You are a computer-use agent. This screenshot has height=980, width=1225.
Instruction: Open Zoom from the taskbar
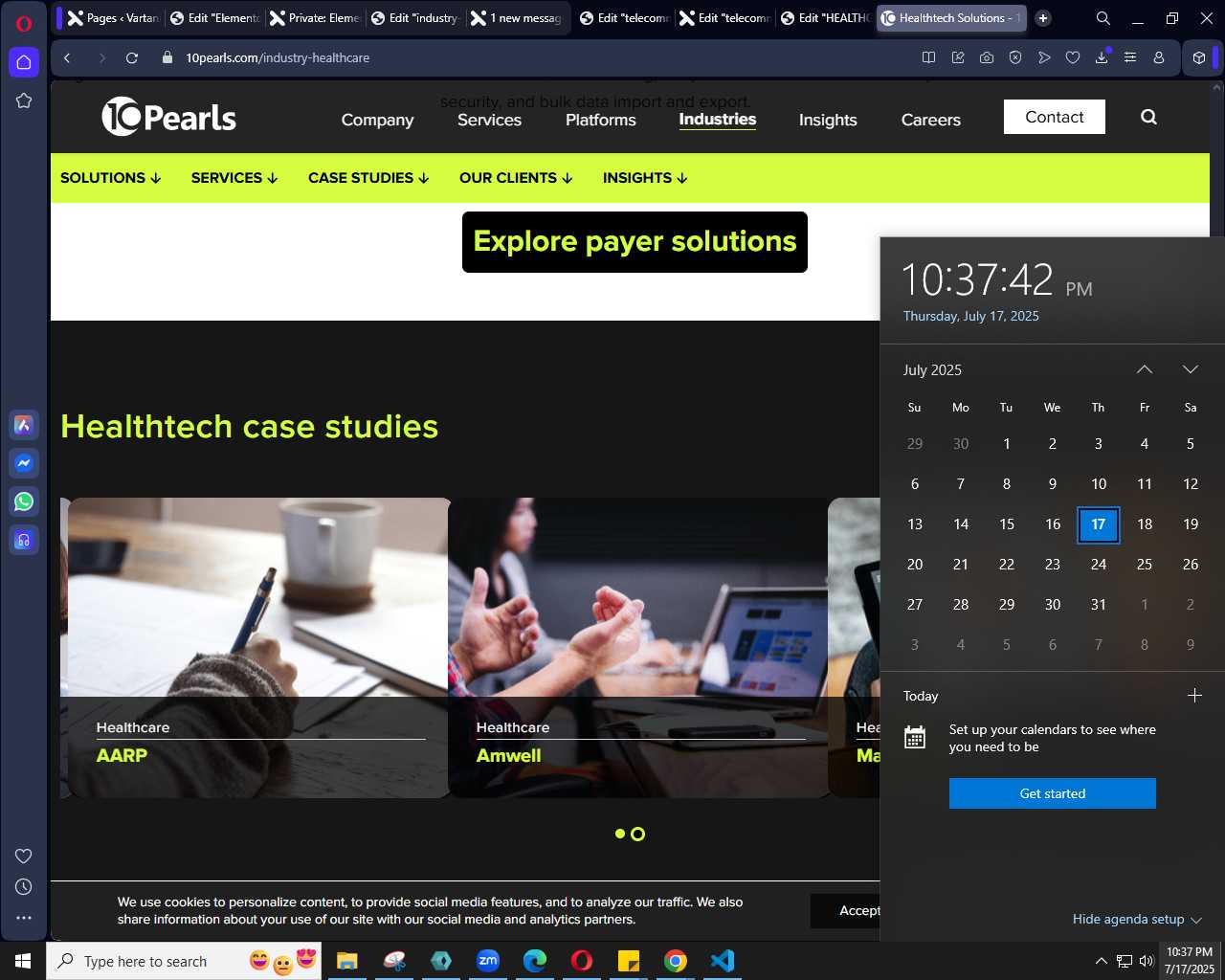point(488,961)
